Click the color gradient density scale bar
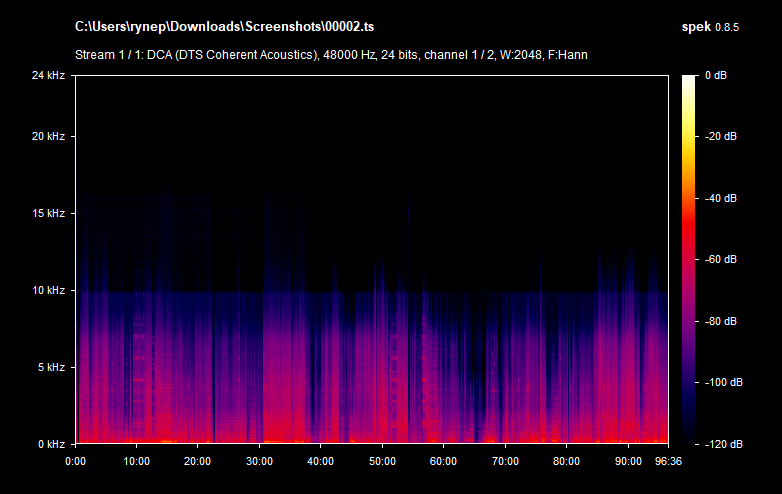 pyautogui.click(x=689, y=260)
